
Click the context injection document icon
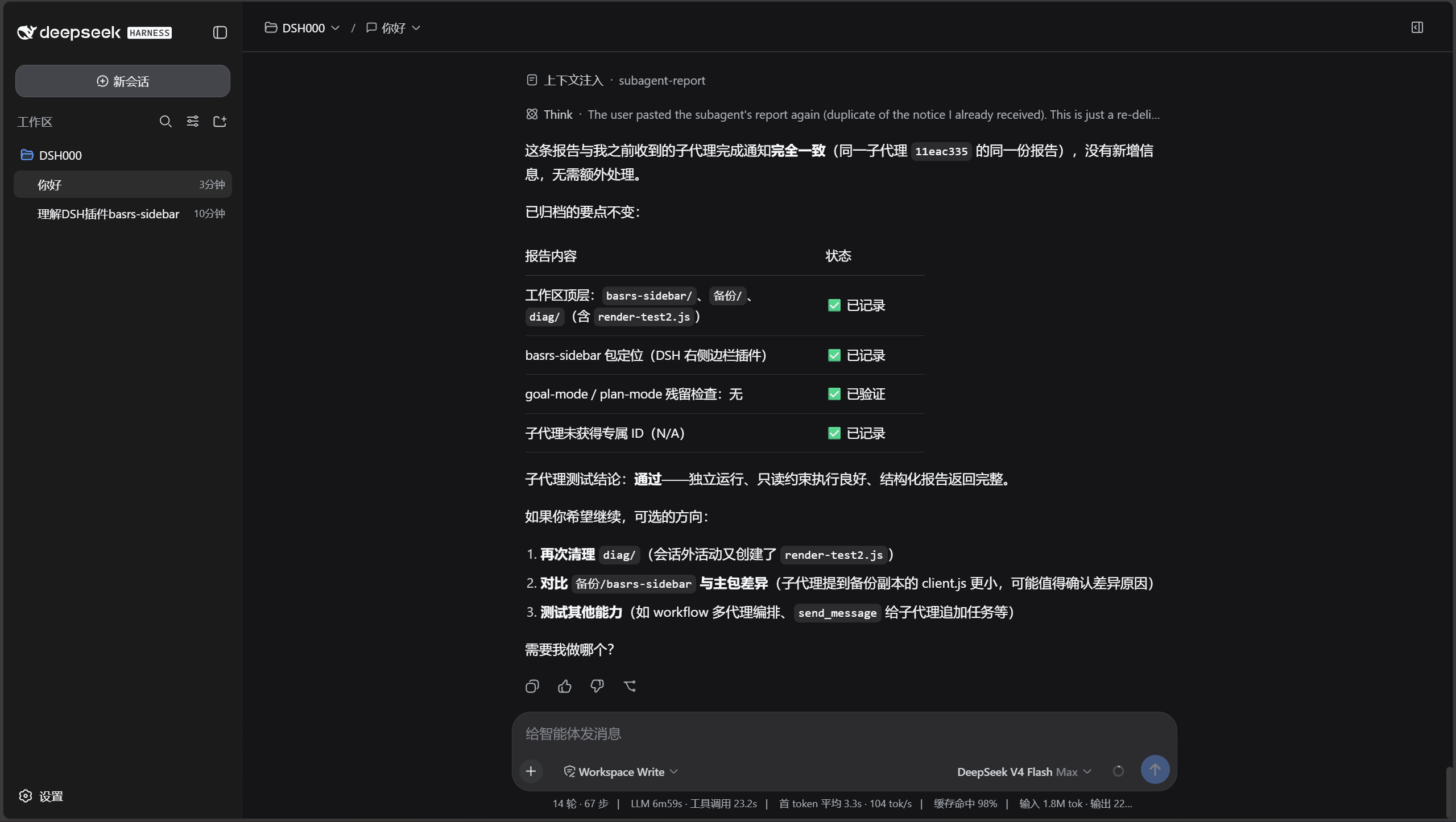pyautogui.click(x=532, y=80)
